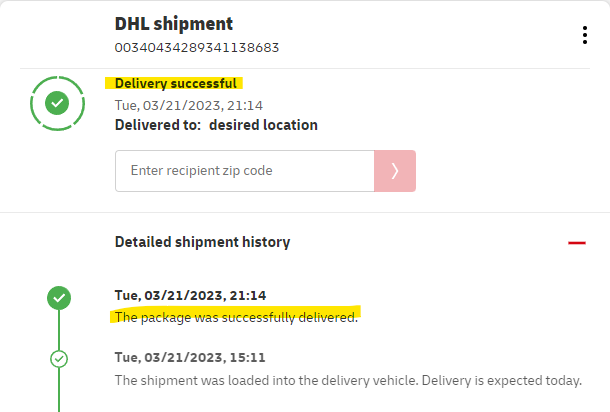Image resolution: width=610 pixels, height=412 pixels.
Task: Click the DHL shipment title
Action: (173, 23)
